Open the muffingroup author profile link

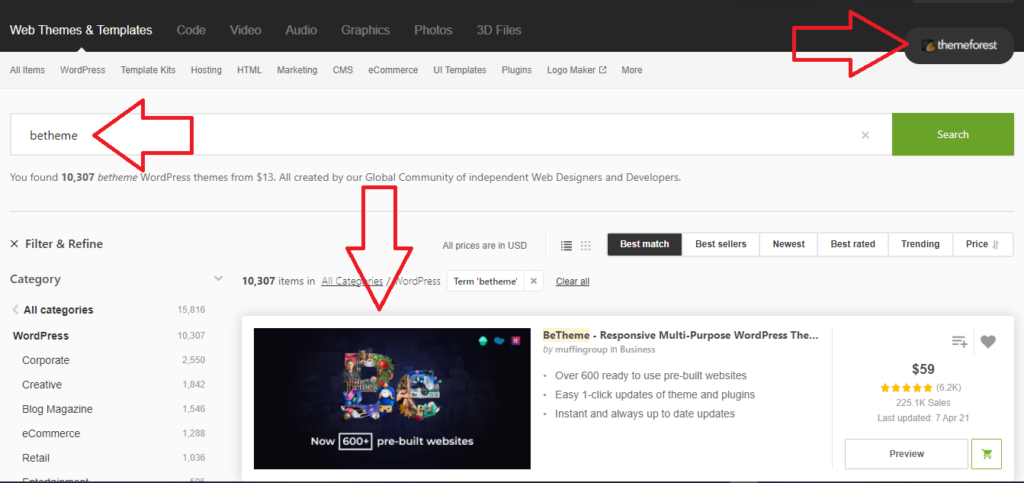[x=581, y=349]
